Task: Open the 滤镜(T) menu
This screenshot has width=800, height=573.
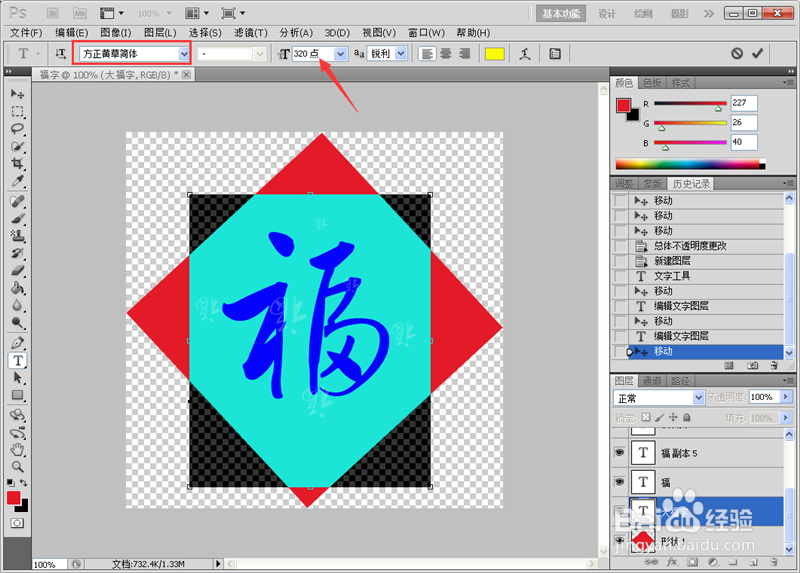Action: [x=251, y=33]
